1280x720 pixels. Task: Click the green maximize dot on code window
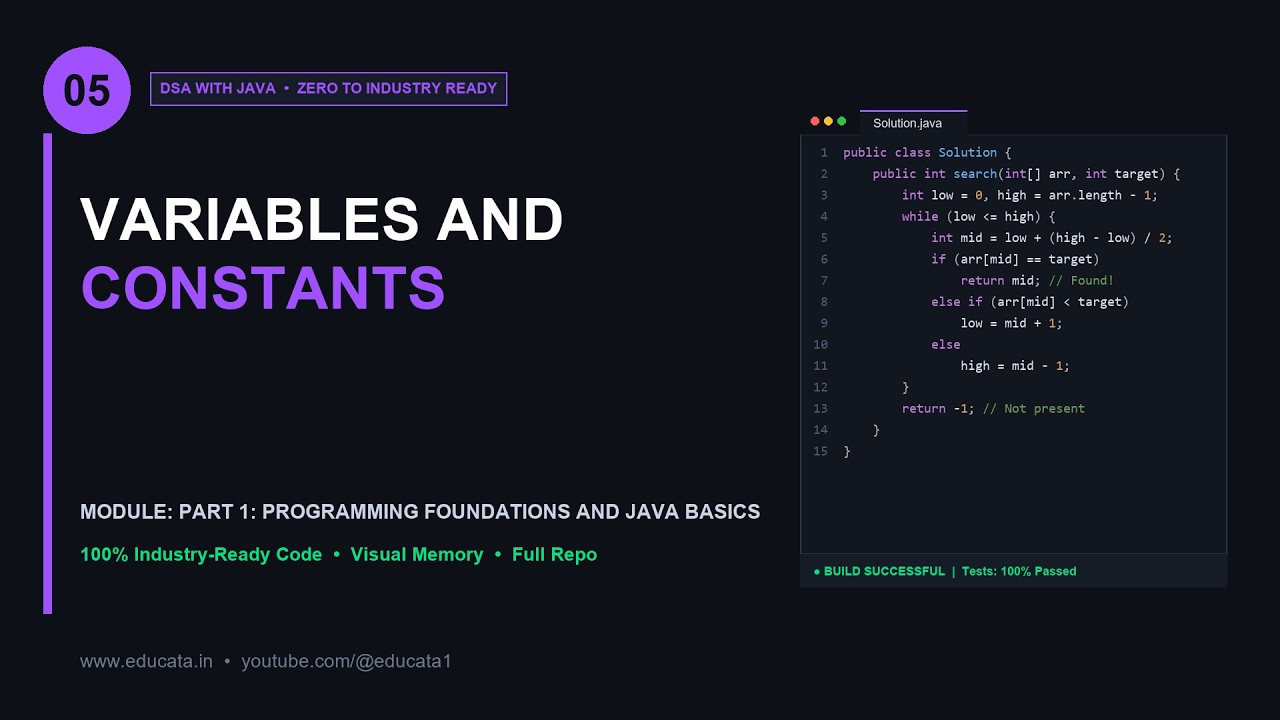tap(842, 121)
